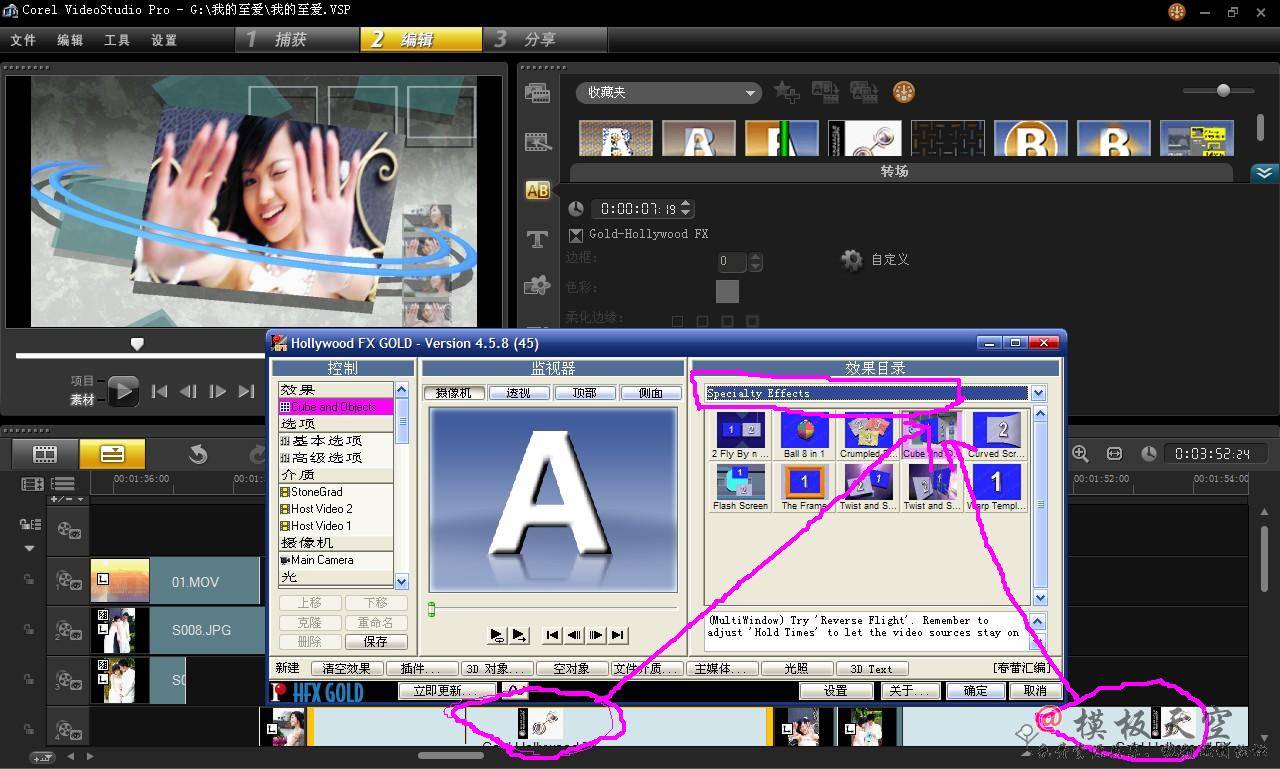Open the 编辑 menu
The height and width of the screenshot is (769, 1280).
pos(70,40)
